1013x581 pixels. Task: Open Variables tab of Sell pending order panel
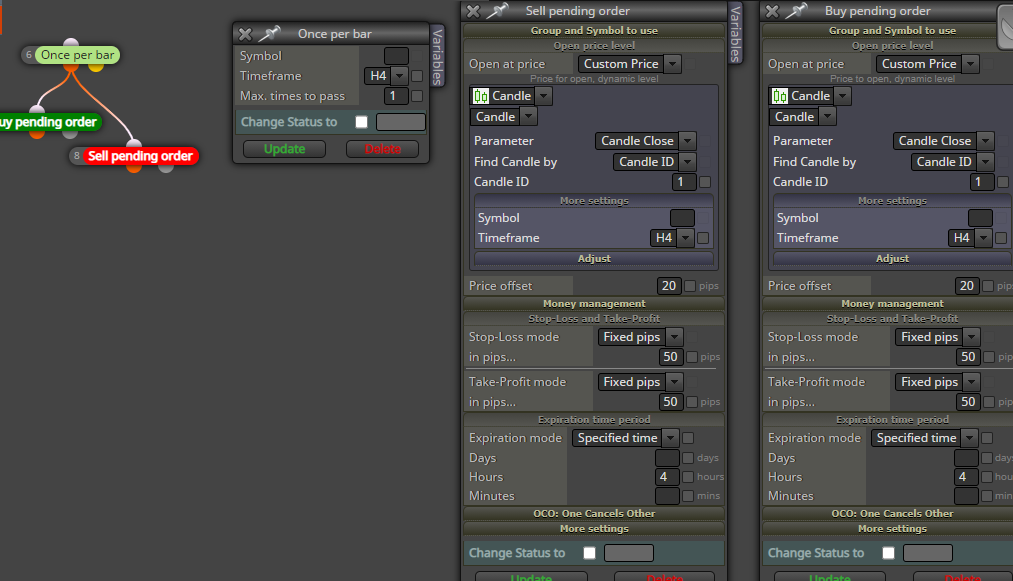pyautogui.click(x=735, y=34)
